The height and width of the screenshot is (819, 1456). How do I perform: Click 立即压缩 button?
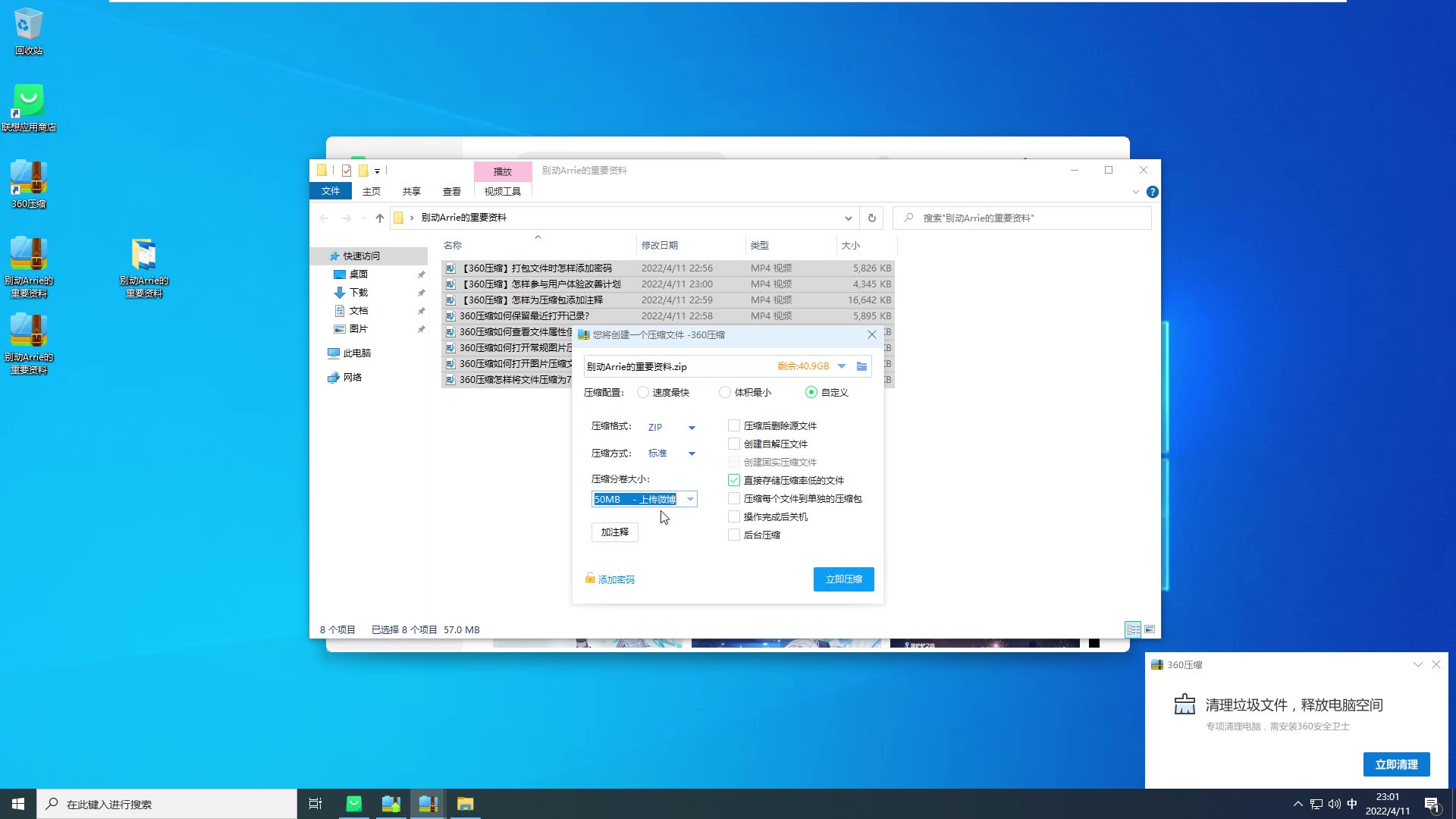click(844, 578)
